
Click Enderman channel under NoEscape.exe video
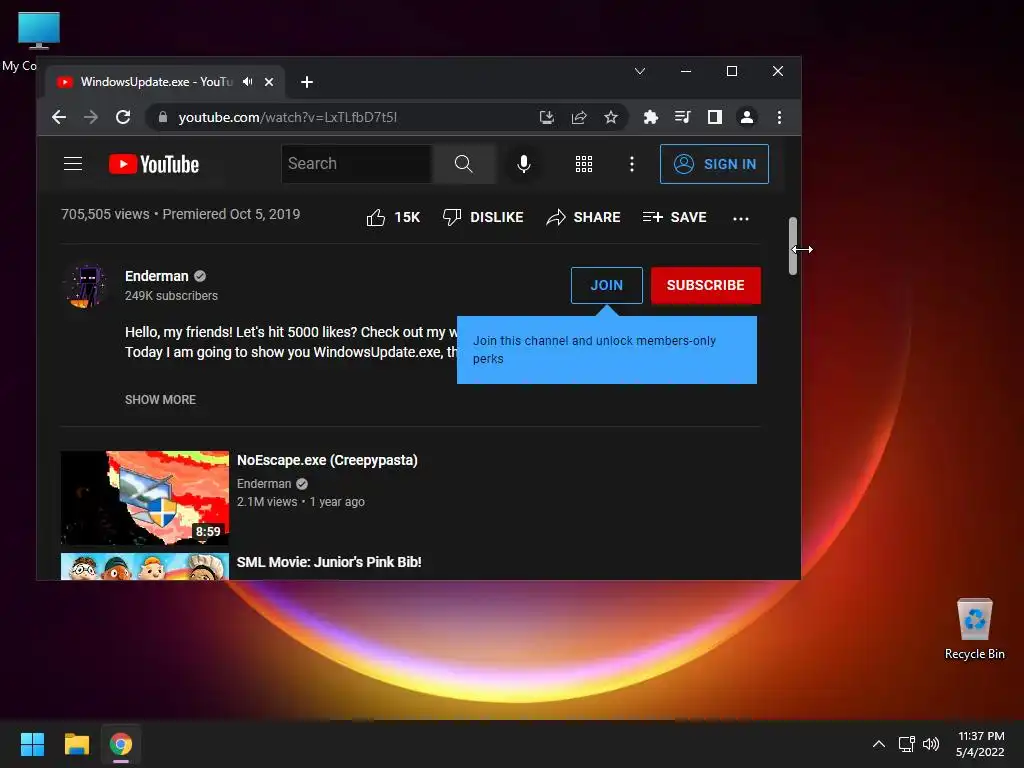tap(264, 484)
